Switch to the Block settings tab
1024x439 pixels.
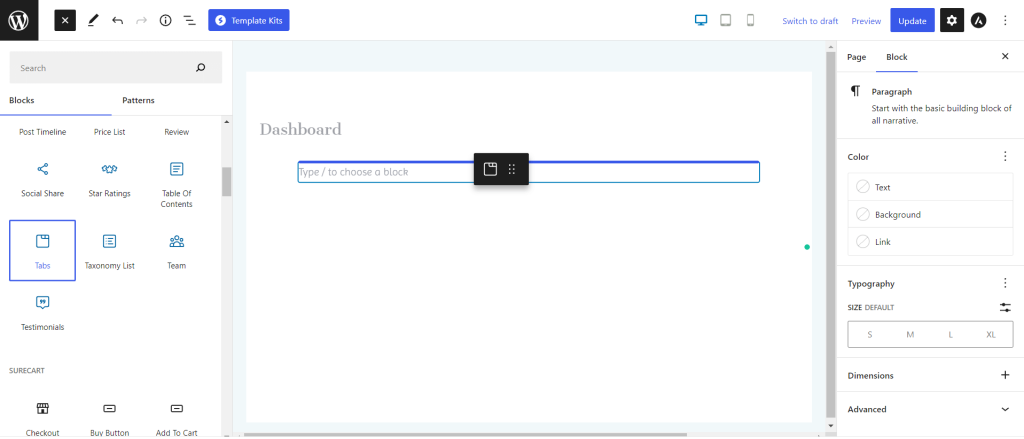897,57
